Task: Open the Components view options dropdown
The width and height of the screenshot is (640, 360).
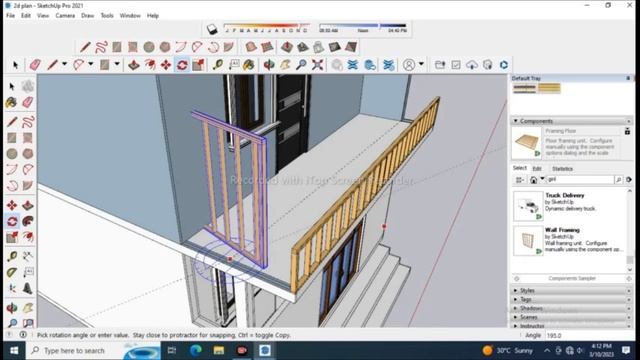Action: coord(520,180)
